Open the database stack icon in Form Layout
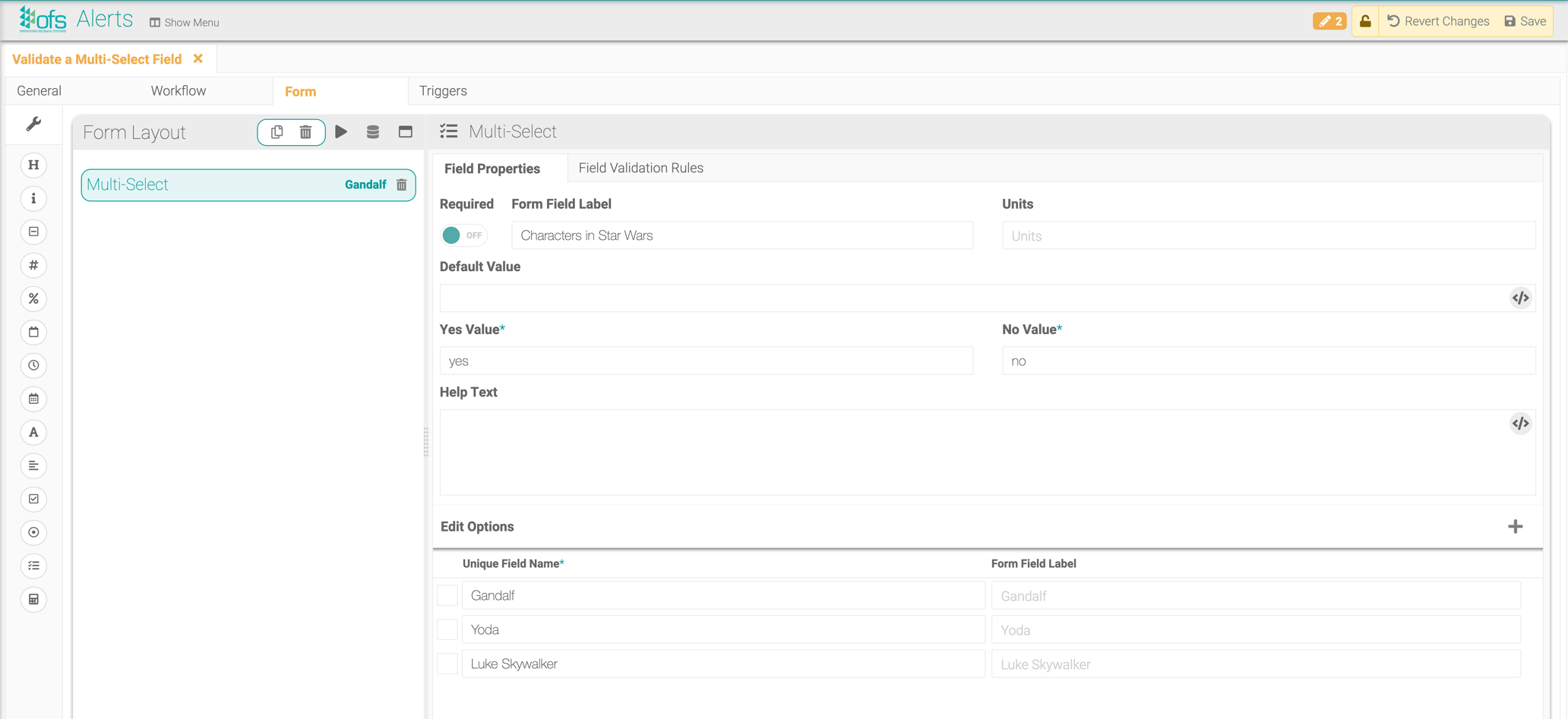Viewport: 1568px width, 719px height. pyautogui.click(x=373, y=132)
